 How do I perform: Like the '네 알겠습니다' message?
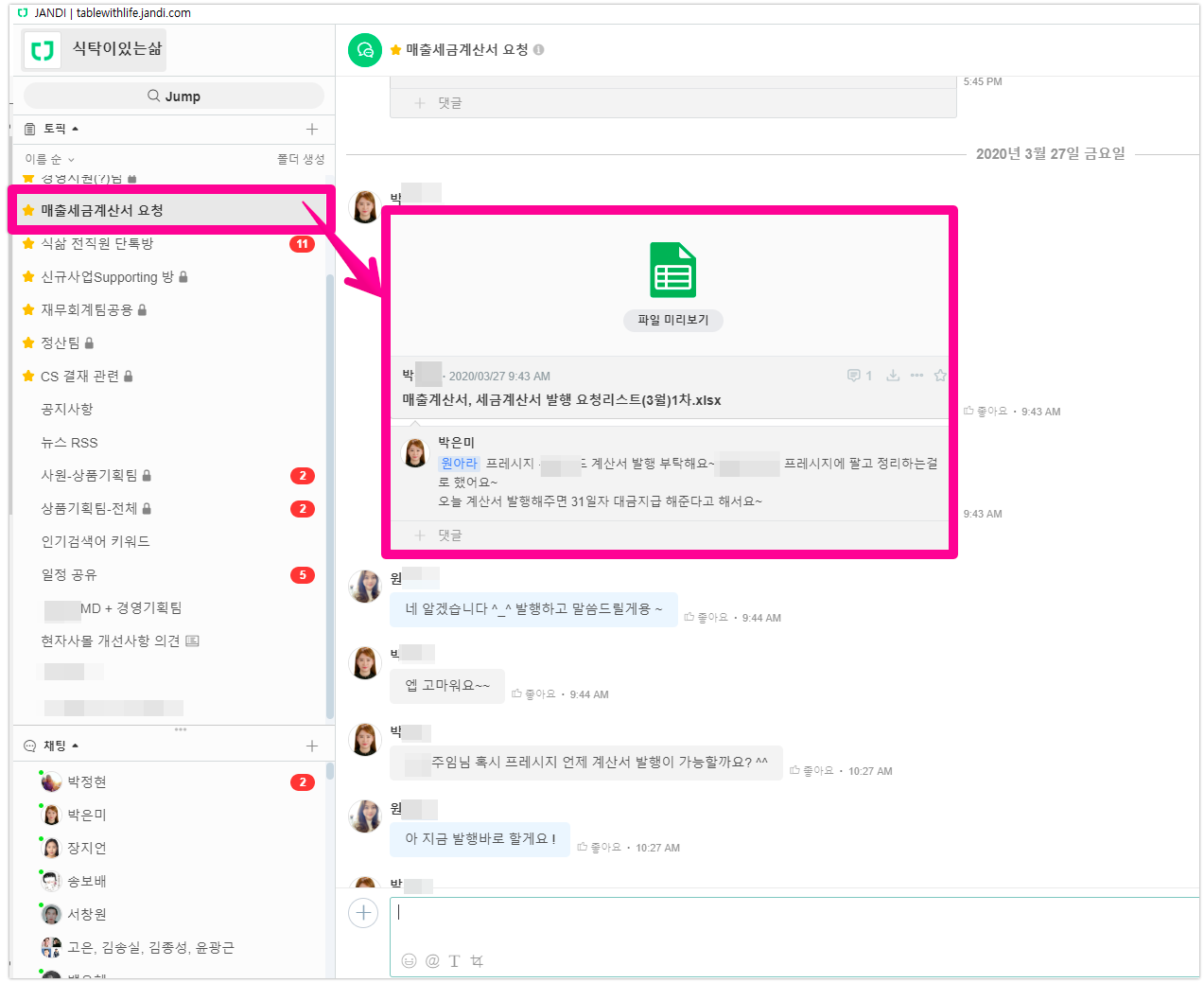coord(706,618)
